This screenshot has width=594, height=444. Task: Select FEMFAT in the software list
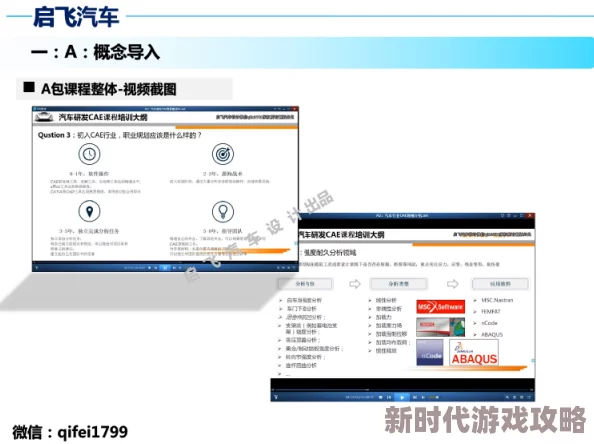[x=491, y=311]
